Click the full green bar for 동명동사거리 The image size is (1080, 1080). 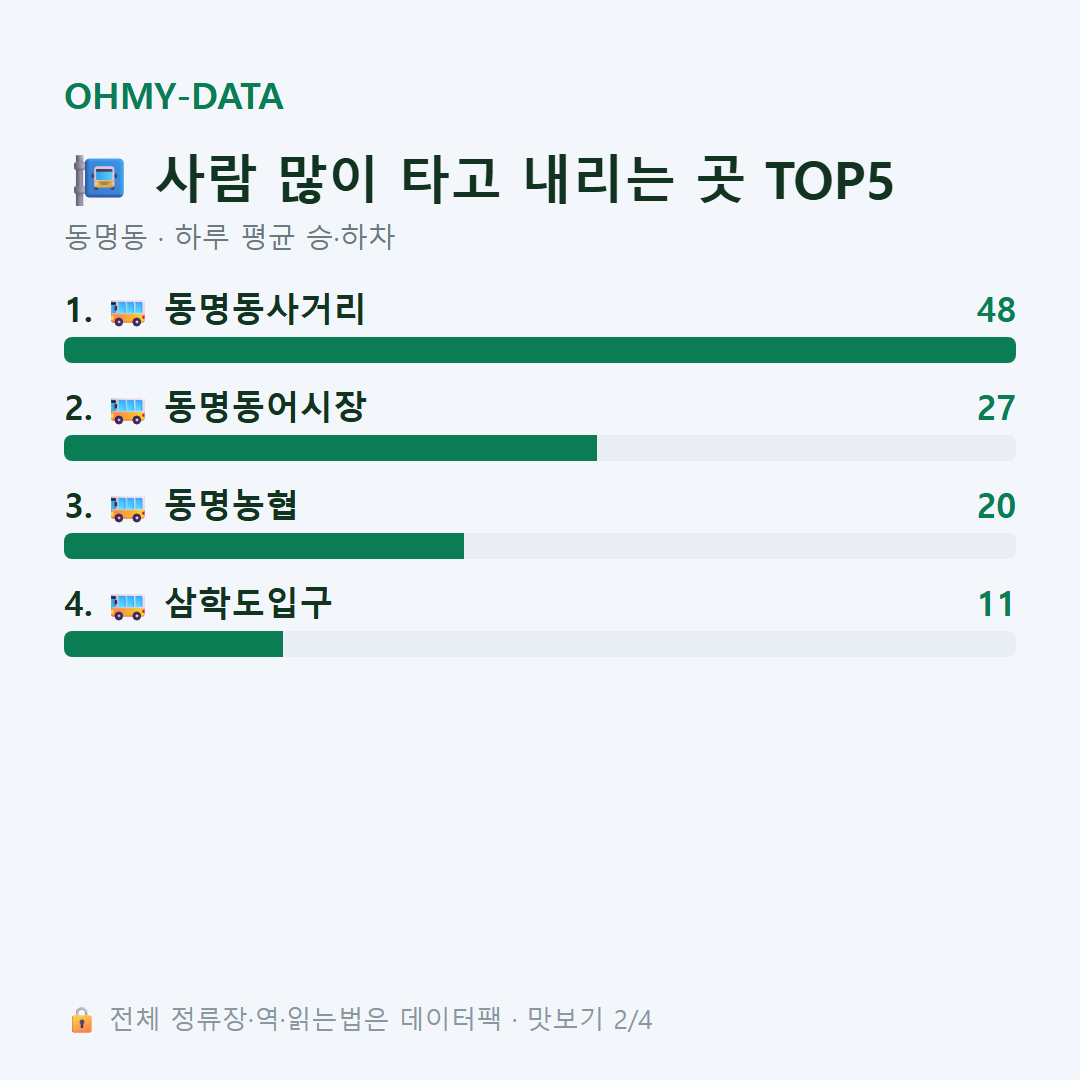[x=540, y=350]
